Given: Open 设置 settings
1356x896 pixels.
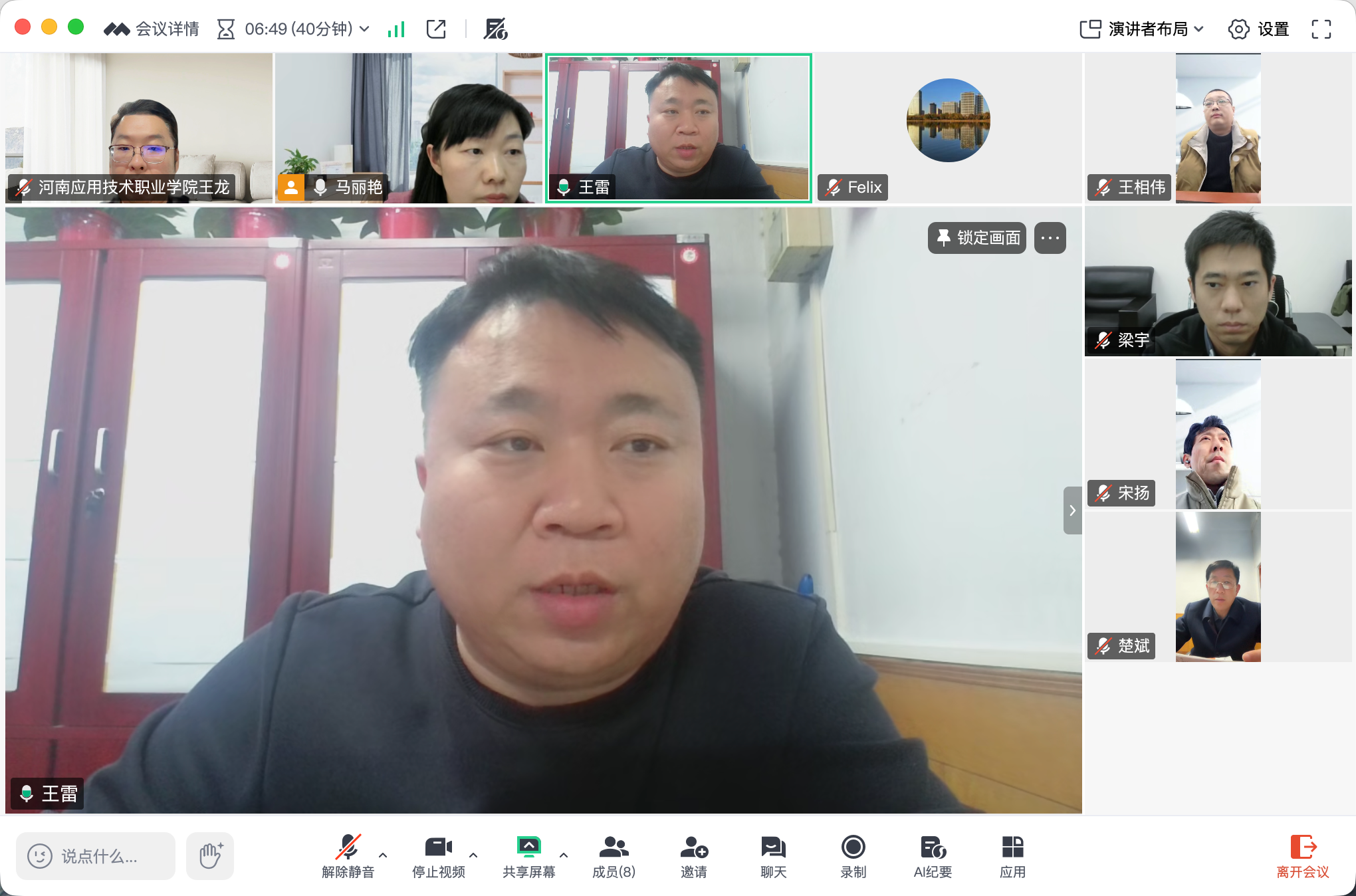Looking at the screenshot, I should (x=1258, y=29).
